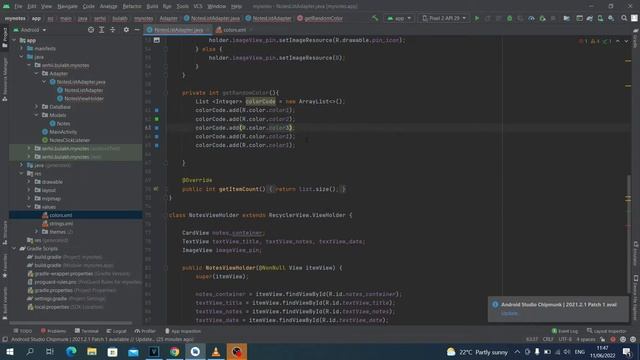Open the TODO tool window
Image resolution: width=640 pixels, height=360 pixels.
click(x=23, y=331)
